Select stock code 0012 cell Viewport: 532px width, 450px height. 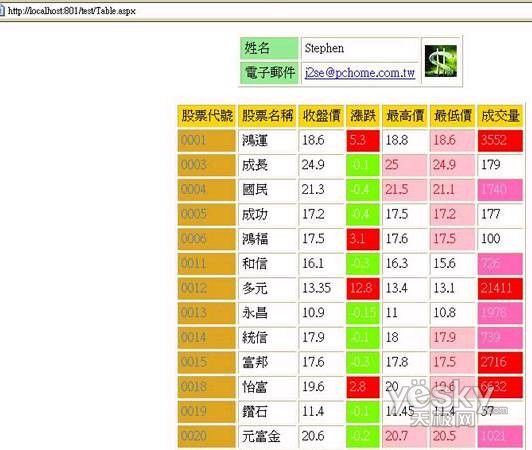(x=207, y=288)
